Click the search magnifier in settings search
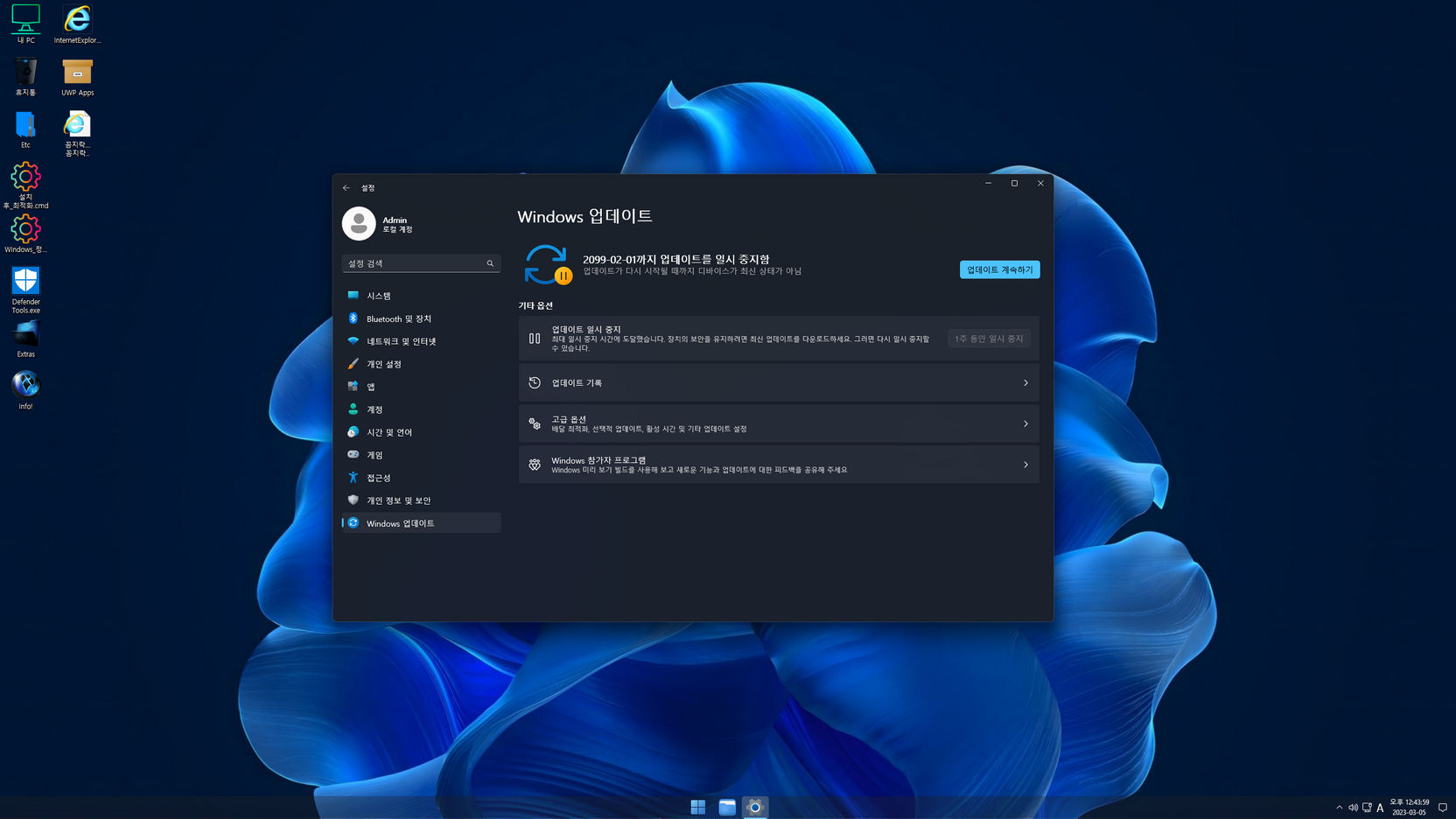The height and width of the screenshot is (819, 1456). [x=490, y=263]
